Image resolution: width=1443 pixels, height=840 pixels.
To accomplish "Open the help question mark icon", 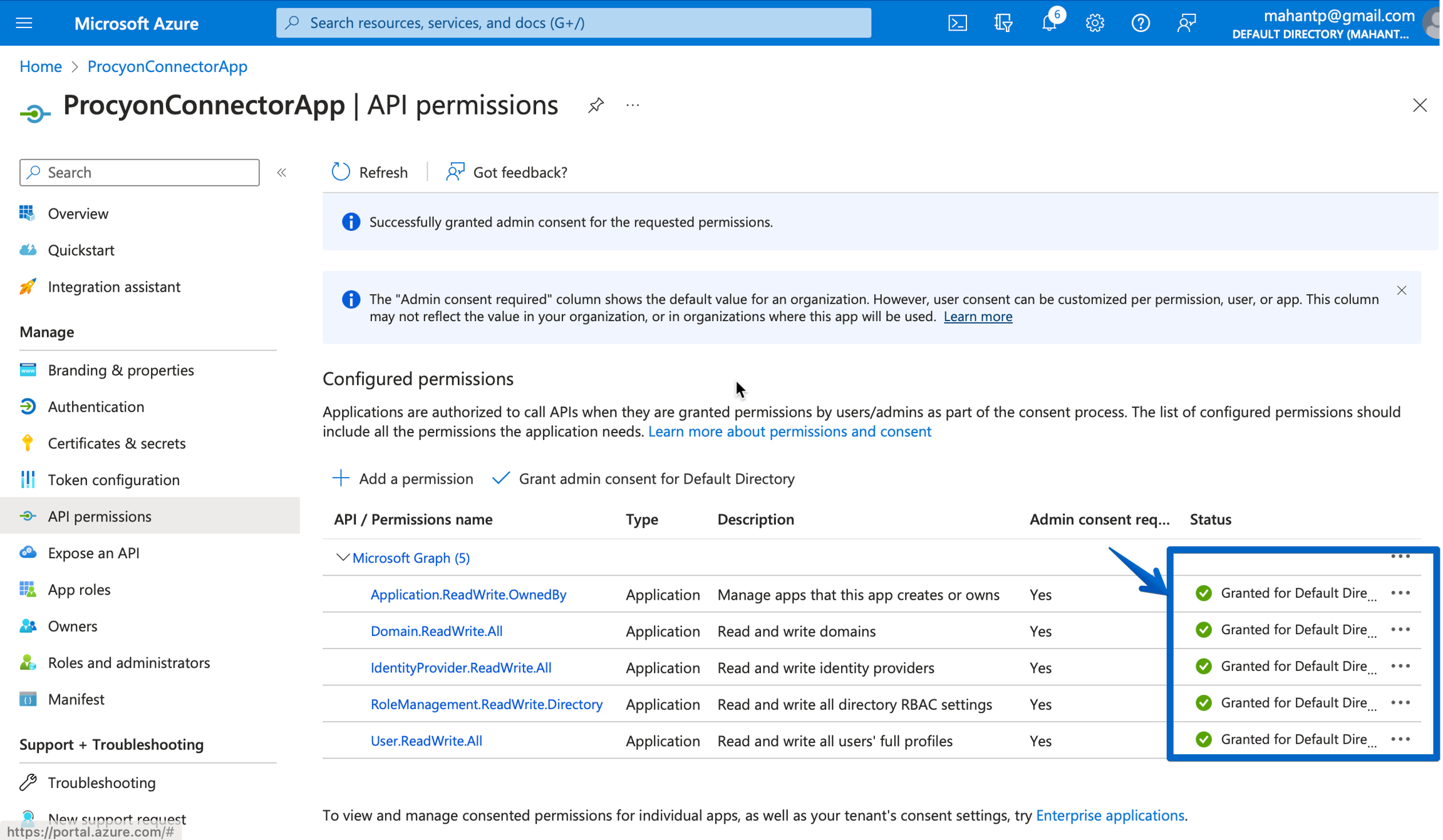I will coord(1140,23).
